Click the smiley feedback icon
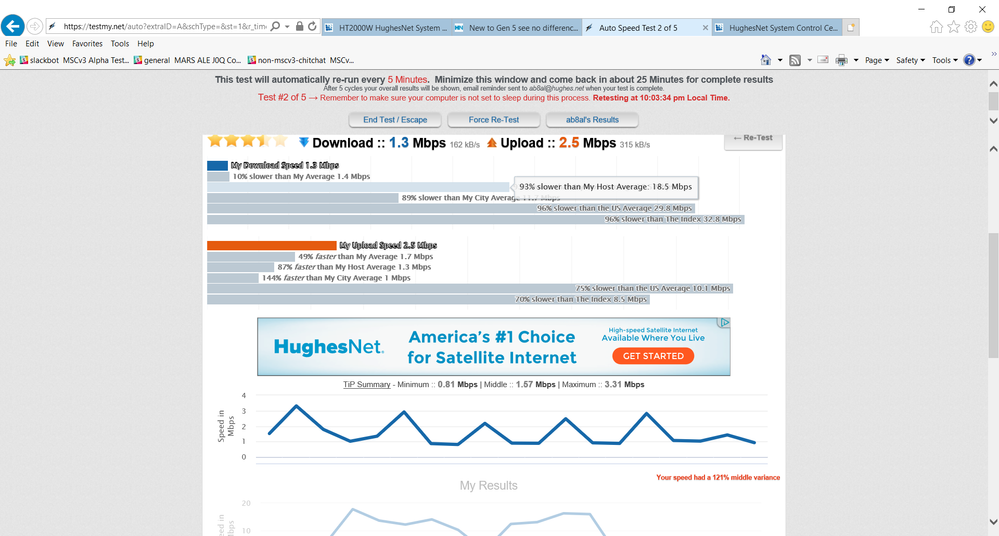 point(987,27)
